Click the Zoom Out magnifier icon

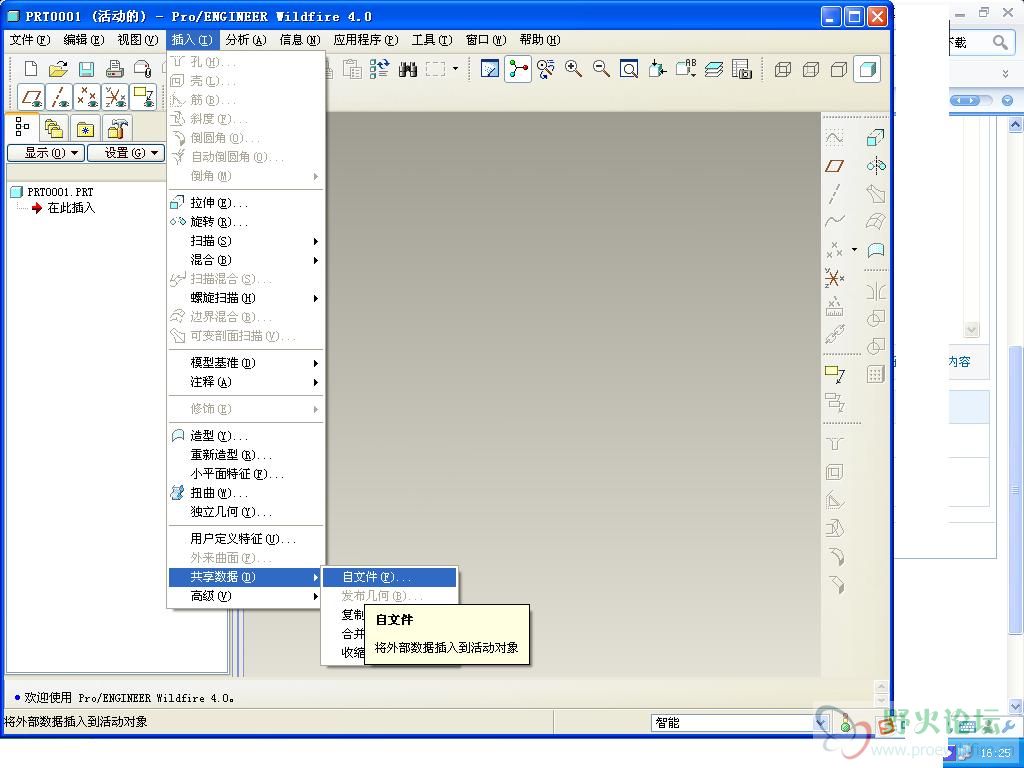601,69
